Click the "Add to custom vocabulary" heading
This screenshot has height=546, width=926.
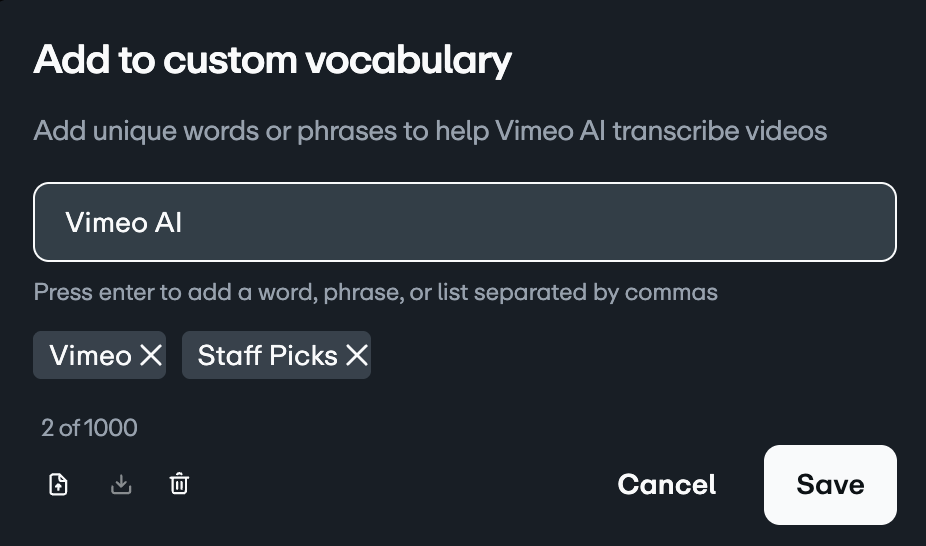coord(272,61)
